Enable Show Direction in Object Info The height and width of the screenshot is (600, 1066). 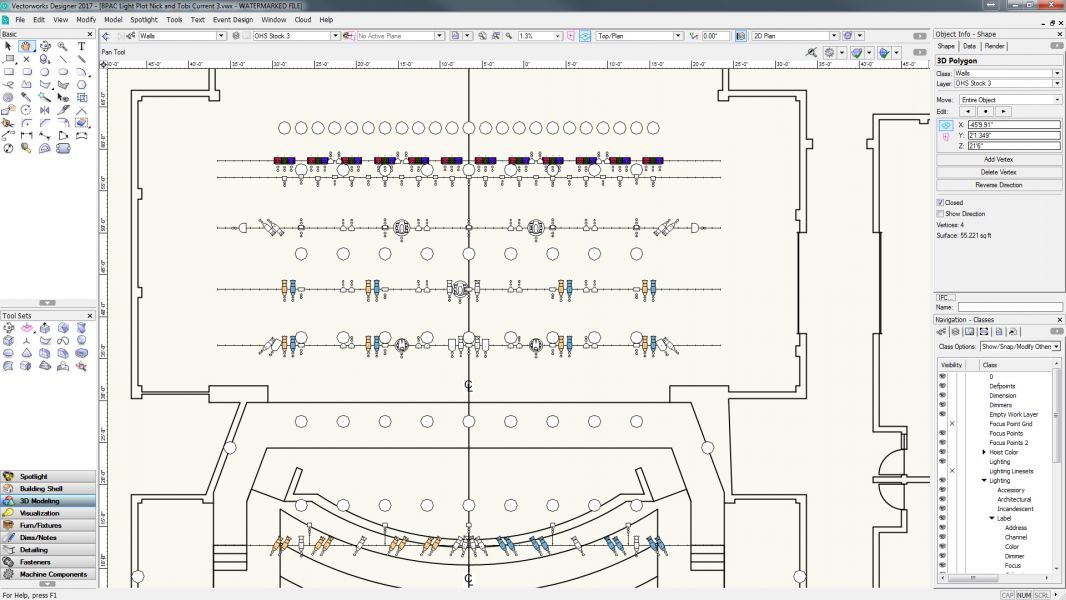[940, 213]
